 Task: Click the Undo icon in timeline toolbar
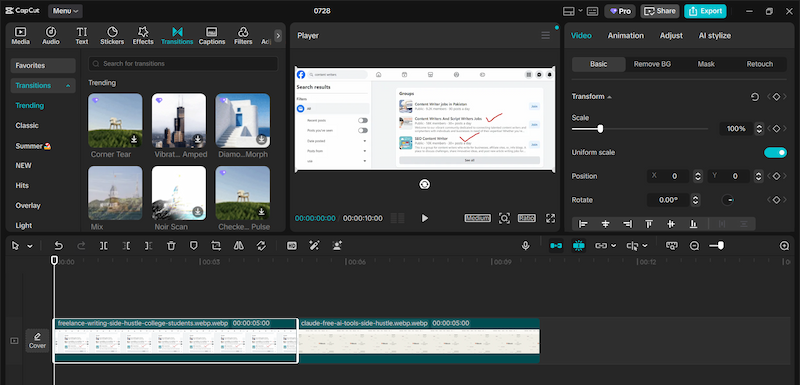(59, 246)
